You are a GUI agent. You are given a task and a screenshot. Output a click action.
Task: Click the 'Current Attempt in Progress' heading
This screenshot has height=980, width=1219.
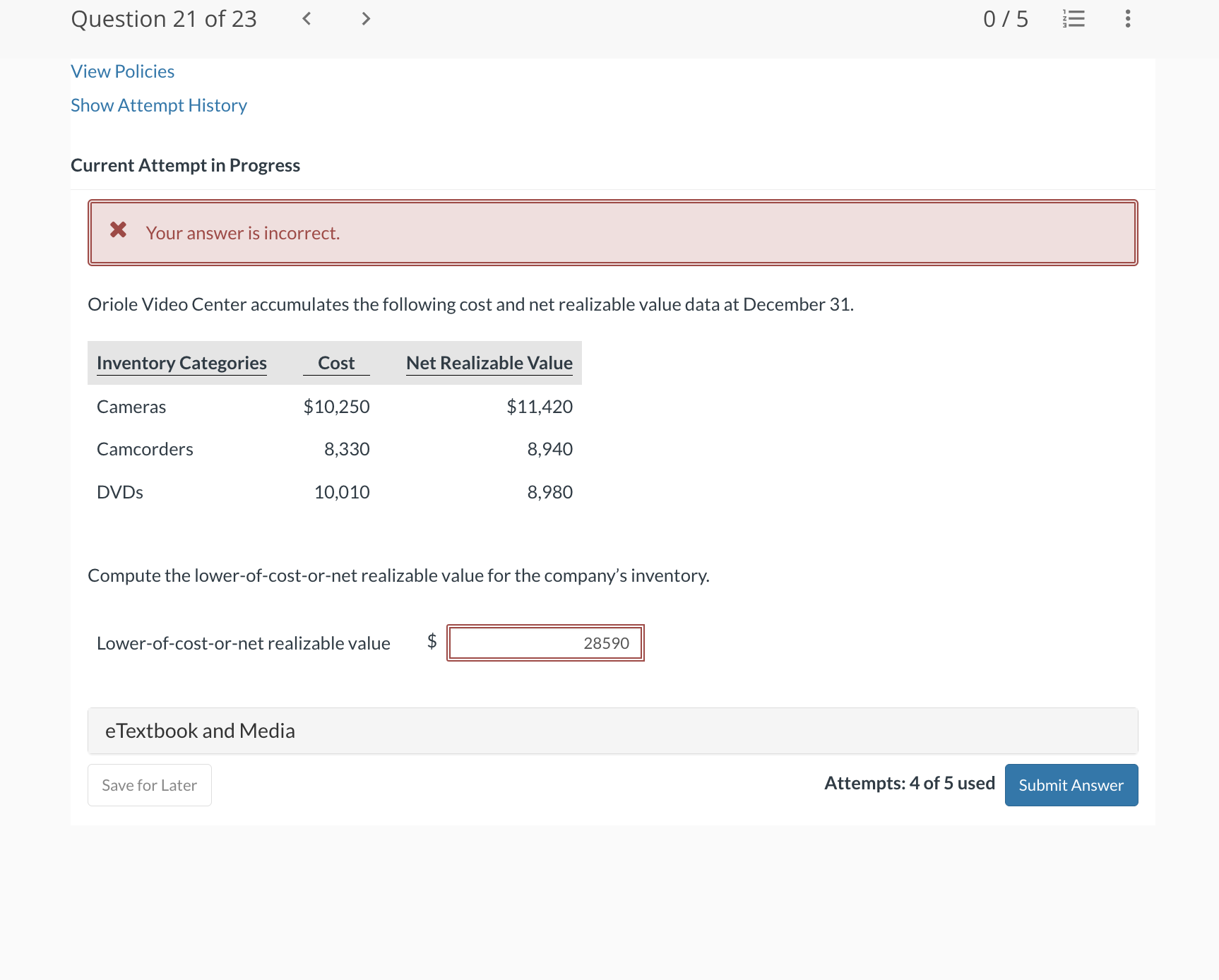[x=186, y=165]
